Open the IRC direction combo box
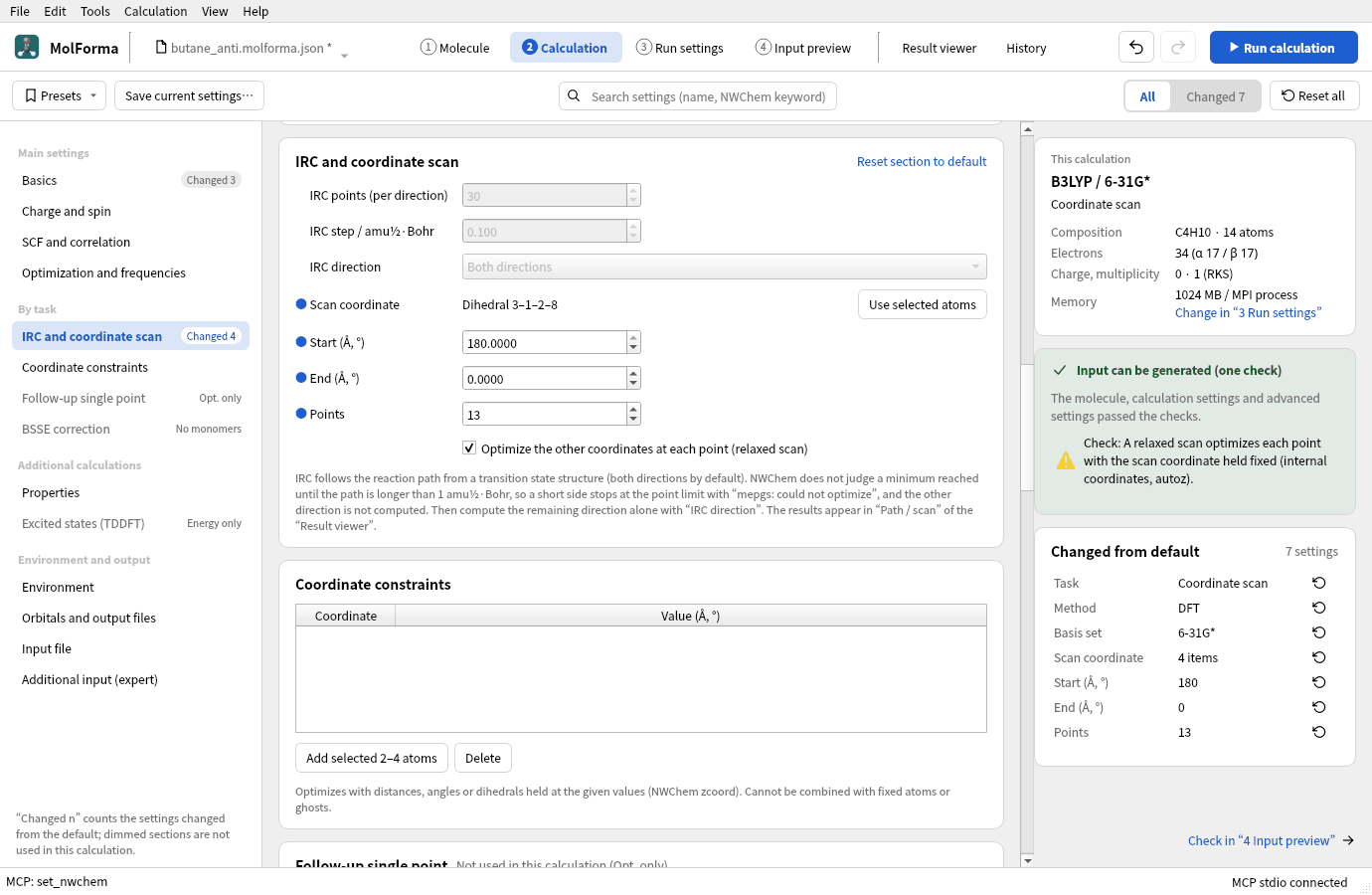Image resolution: width=1372 pixels, height=895 pixels. pos(725,267)
